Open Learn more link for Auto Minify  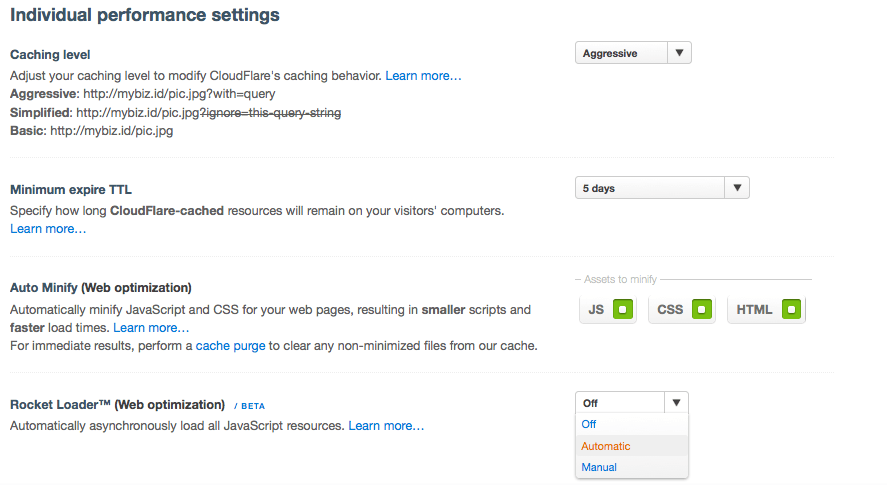151,328
